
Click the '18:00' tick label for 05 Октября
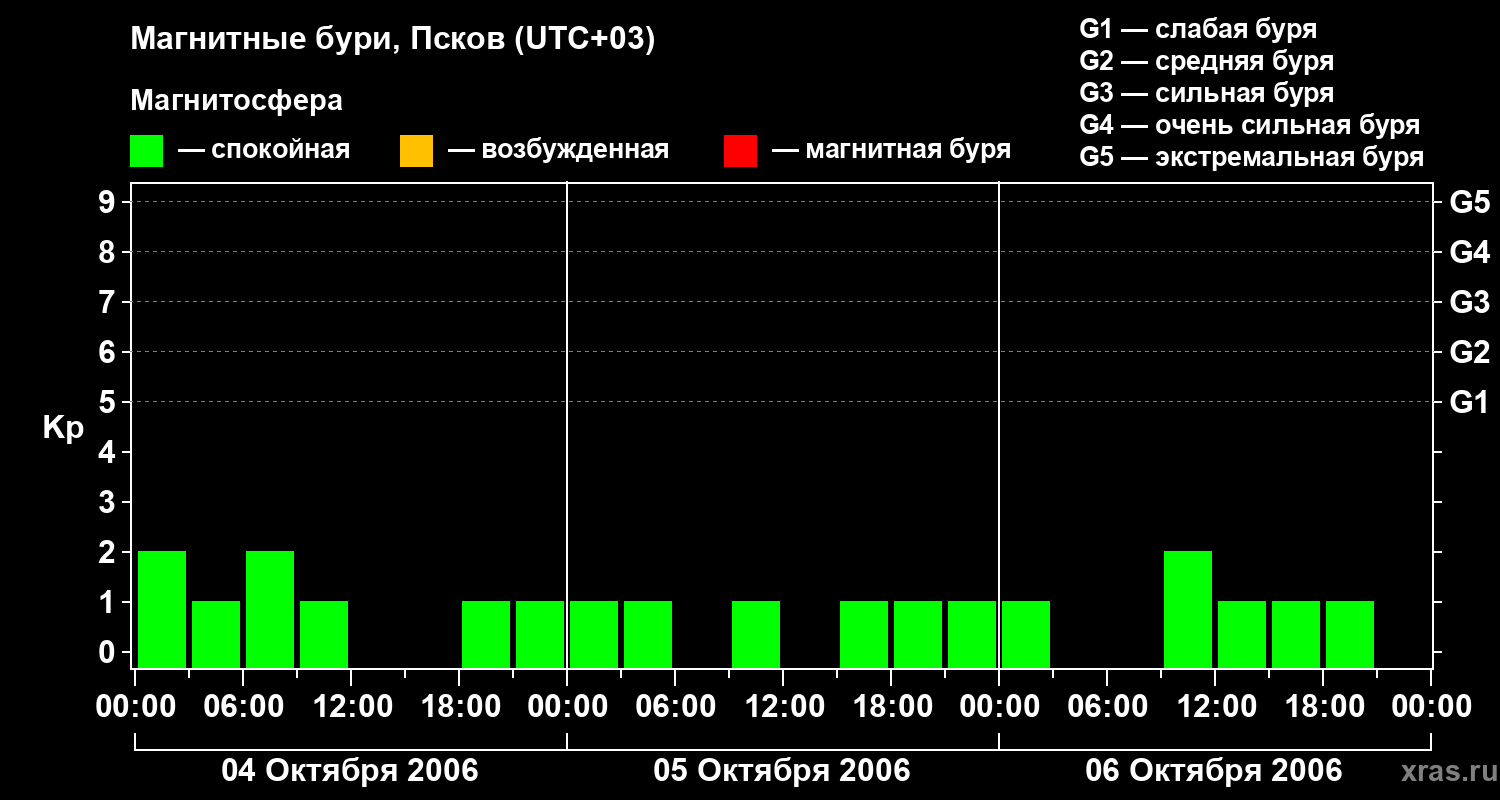coord(891,707)
